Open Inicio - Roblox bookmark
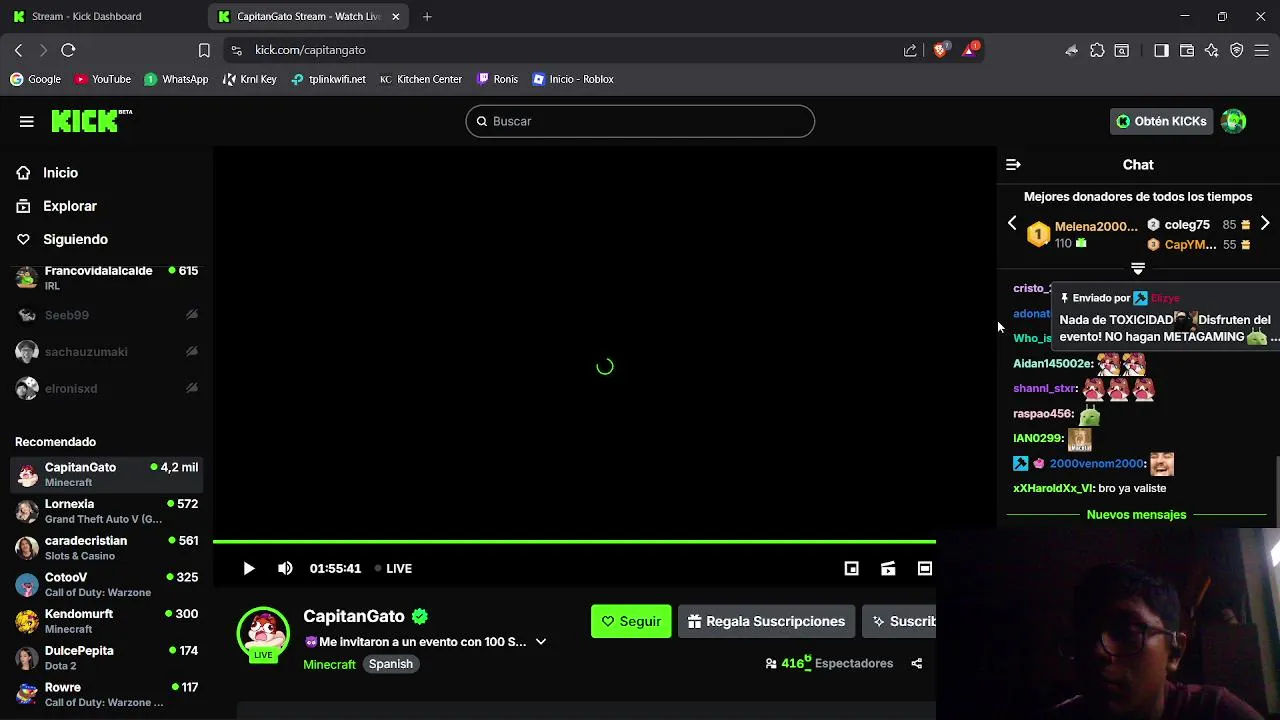 click(573, 79)
